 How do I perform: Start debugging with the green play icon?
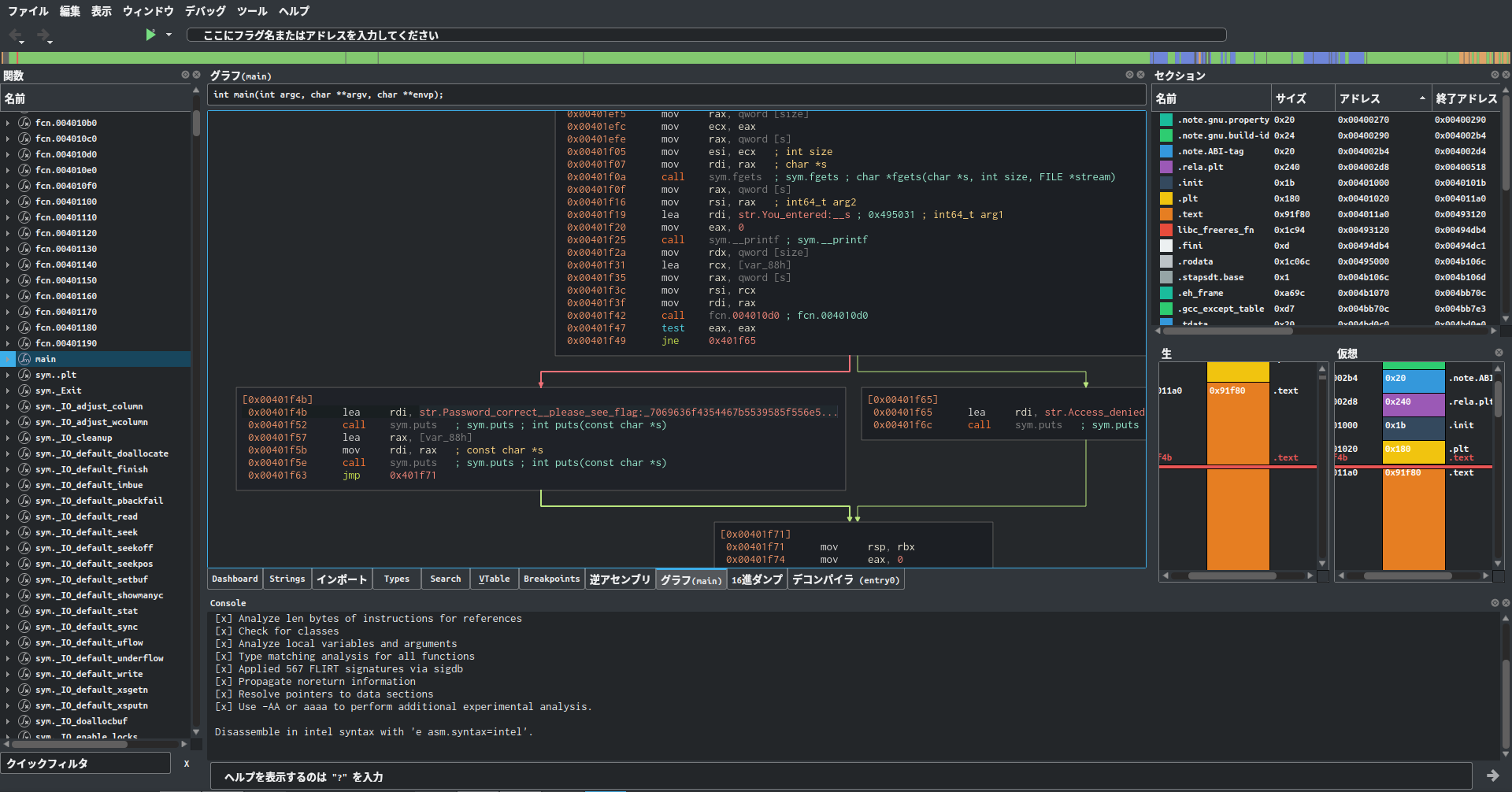point(150,35)
